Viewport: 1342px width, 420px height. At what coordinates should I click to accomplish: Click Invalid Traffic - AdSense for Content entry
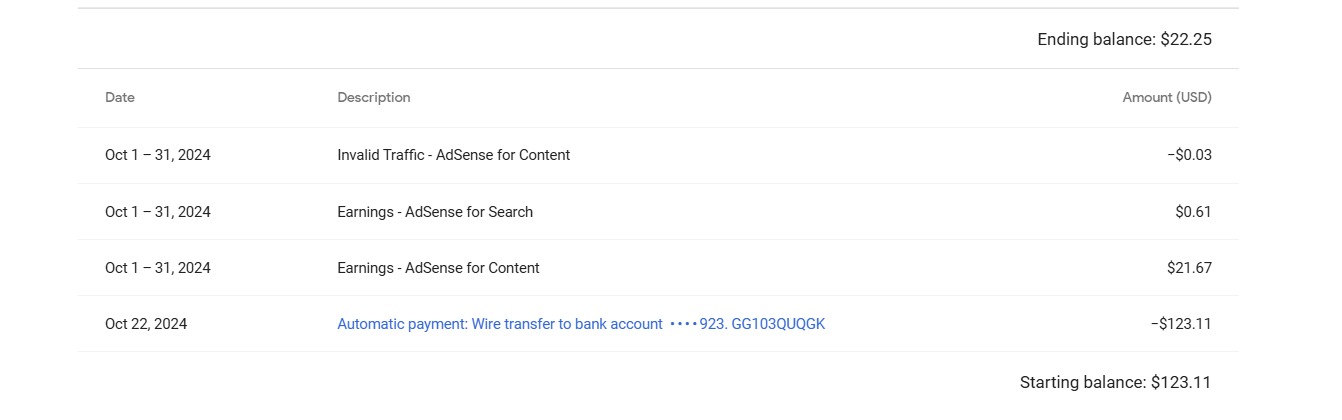(x=454, y=155)
